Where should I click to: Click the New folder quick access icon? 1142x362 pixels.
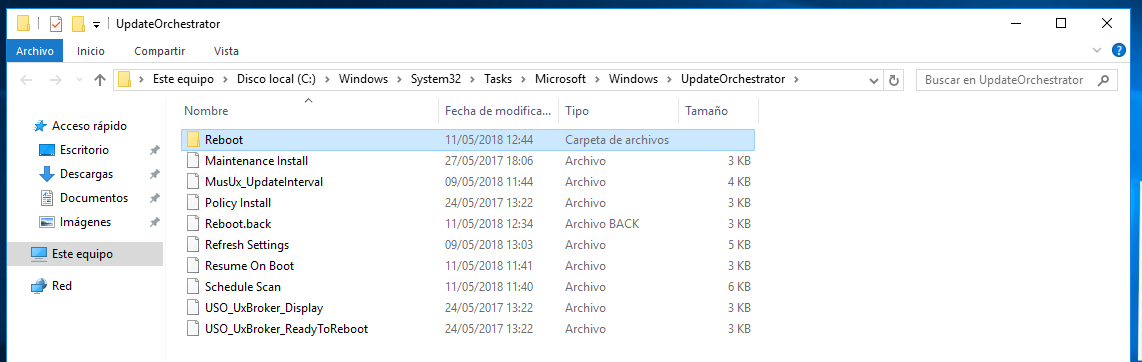tap(78, 24)
